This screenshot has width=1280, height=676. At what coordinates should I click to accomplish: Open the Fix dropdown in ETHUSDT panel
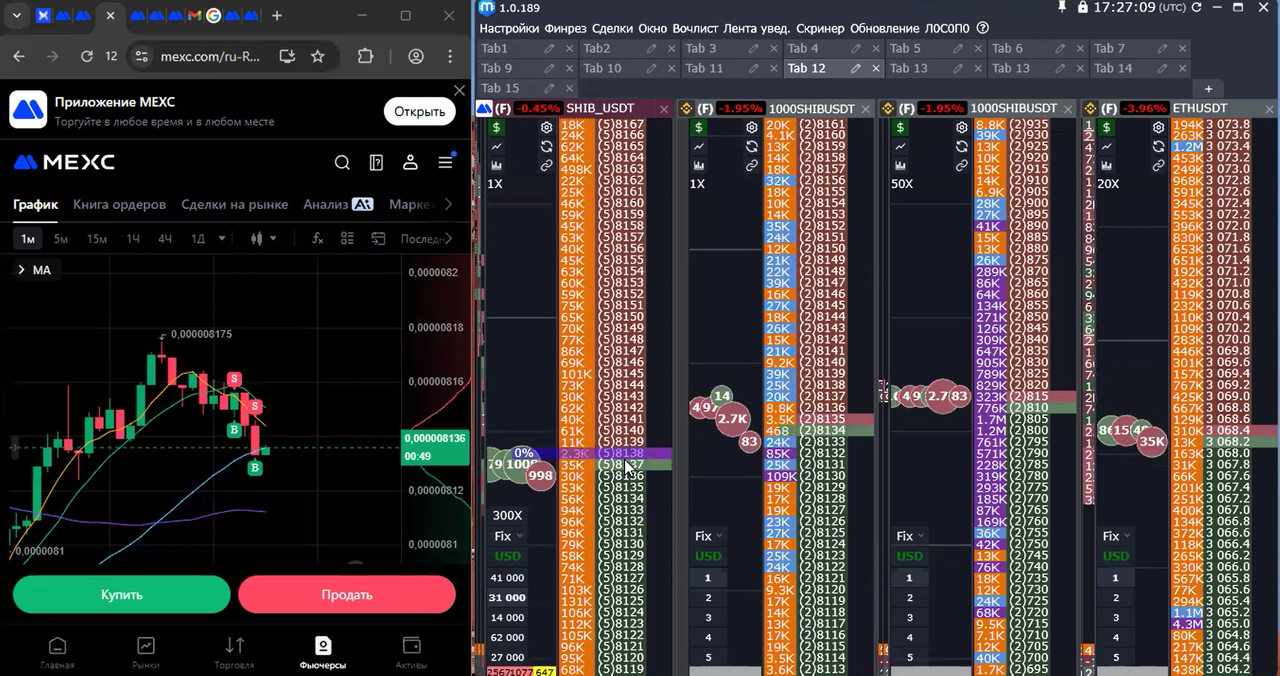(1117, 536)
